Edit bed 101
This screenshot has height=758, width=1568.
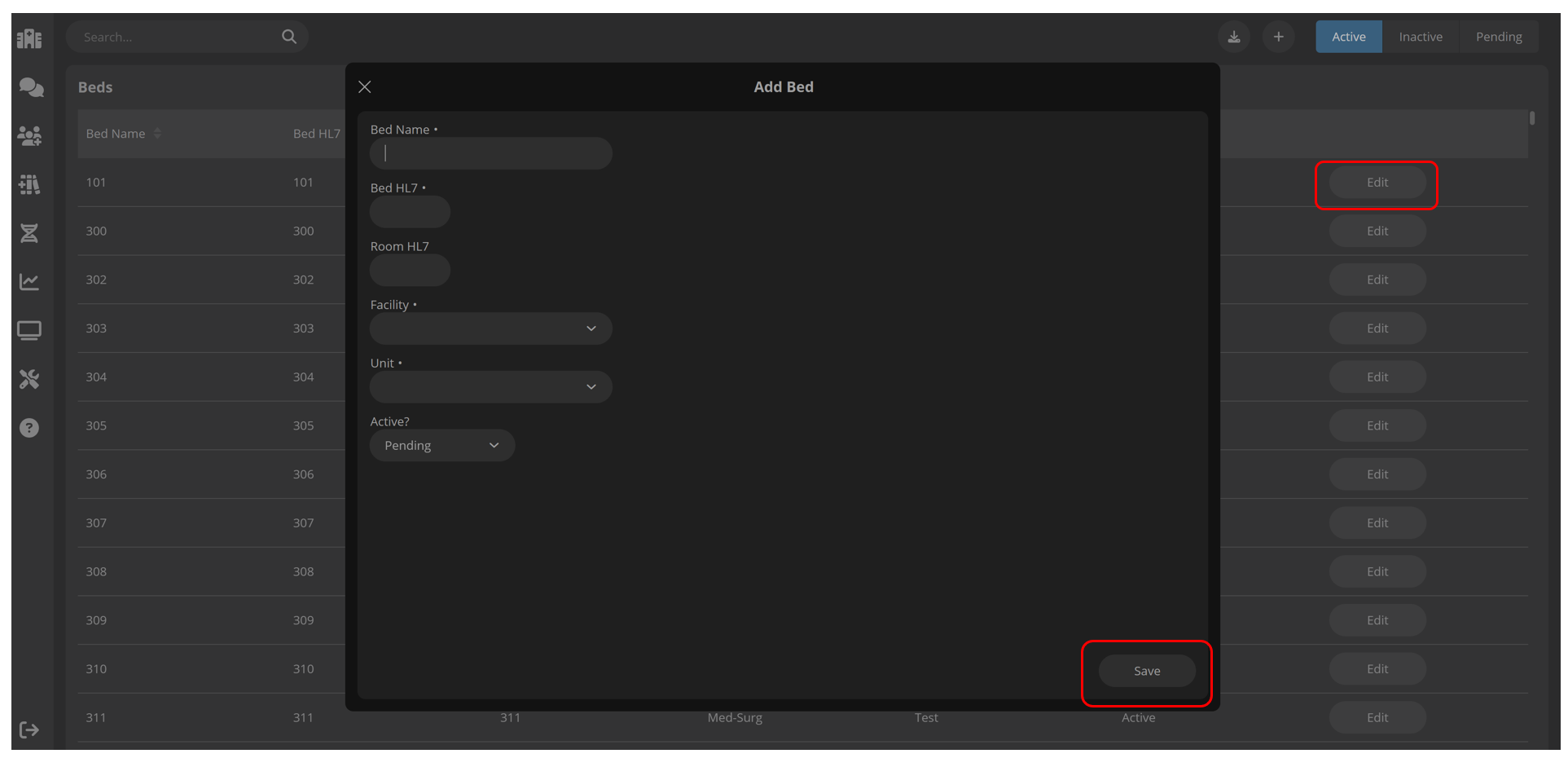coord(1377,183)
